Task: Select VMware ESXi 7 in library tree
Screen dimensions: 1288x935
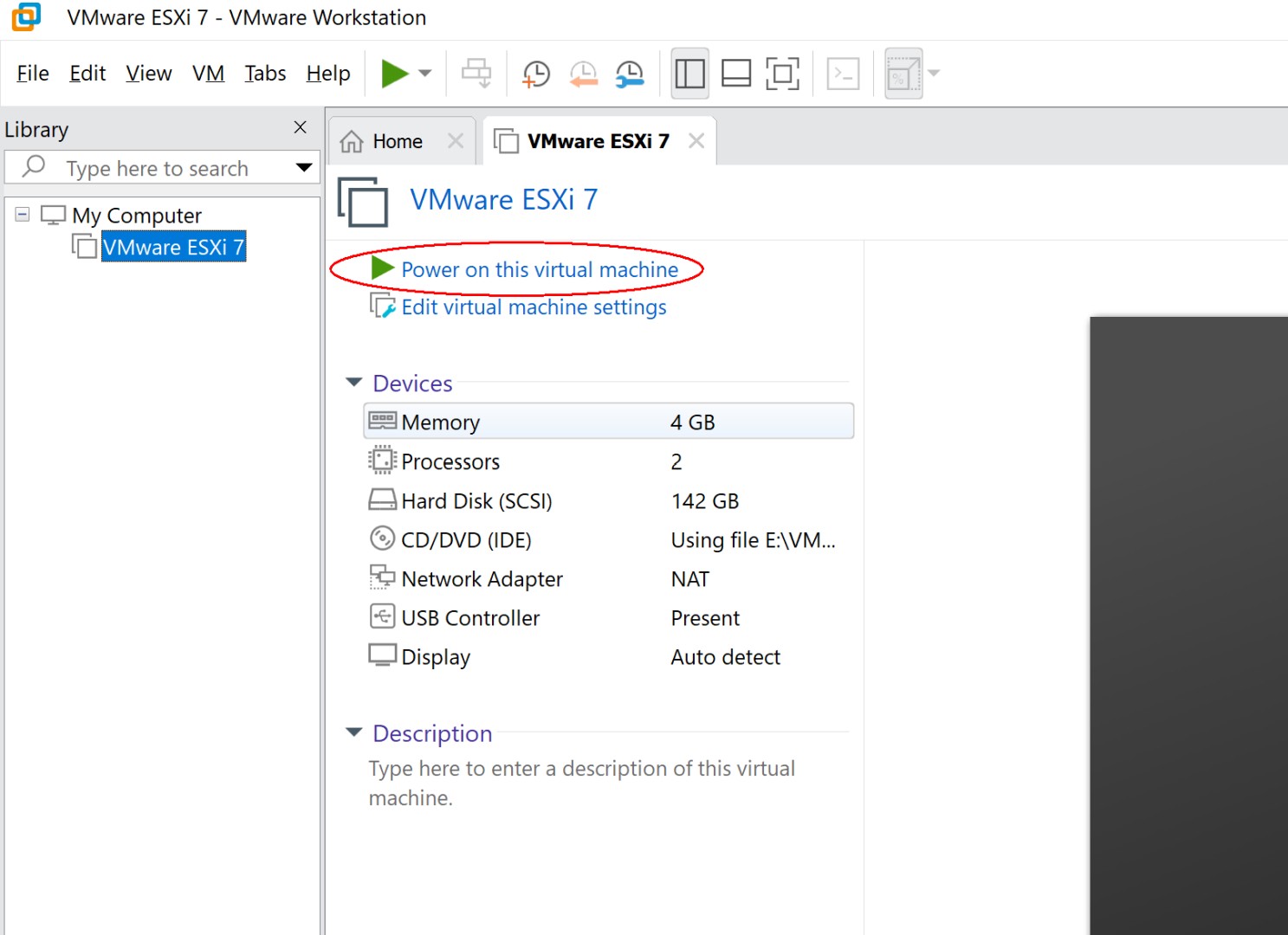Action: click(173, 247)
